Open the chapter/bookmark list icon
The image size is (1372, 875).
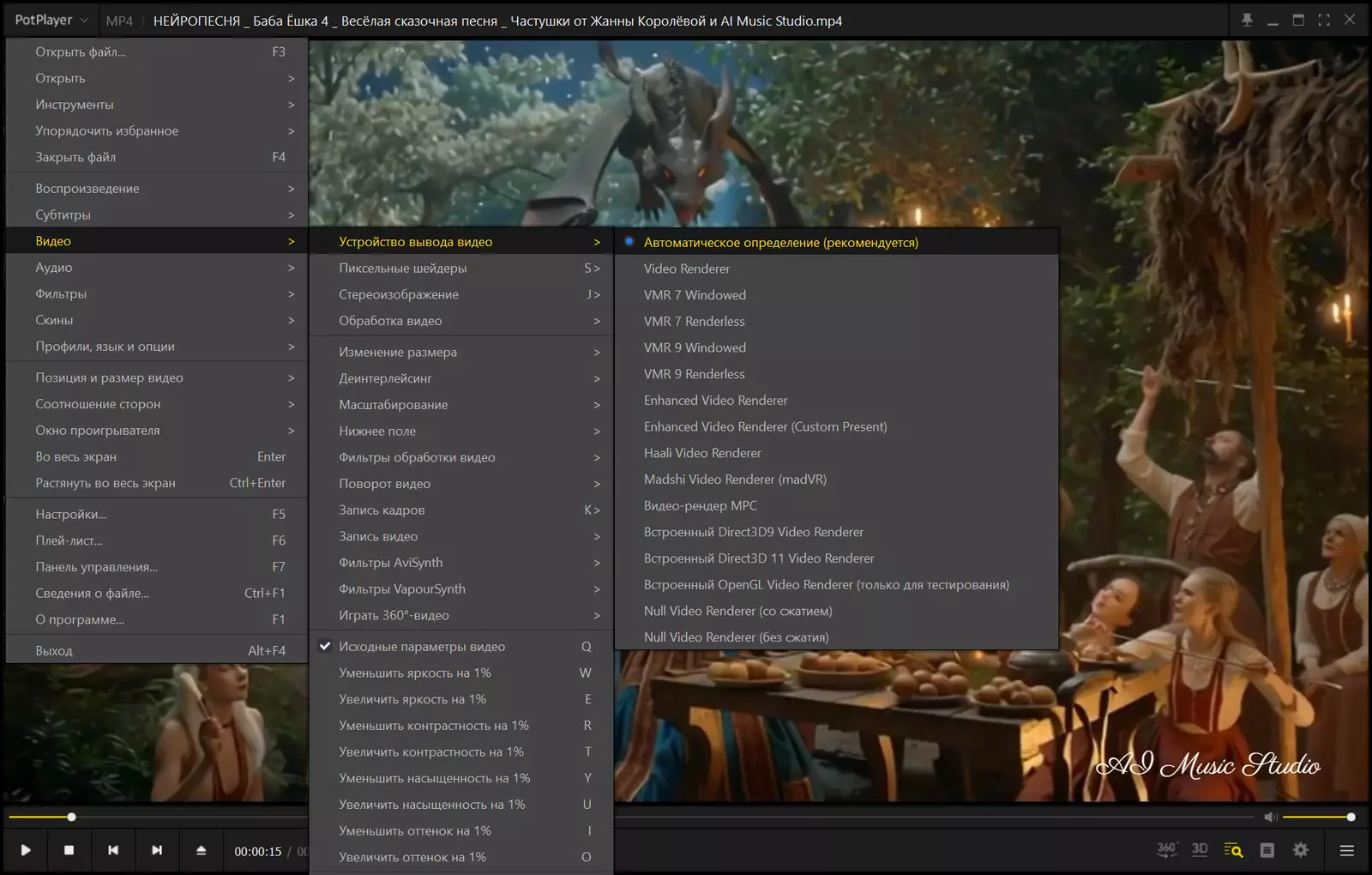(x=1267, y=850)
